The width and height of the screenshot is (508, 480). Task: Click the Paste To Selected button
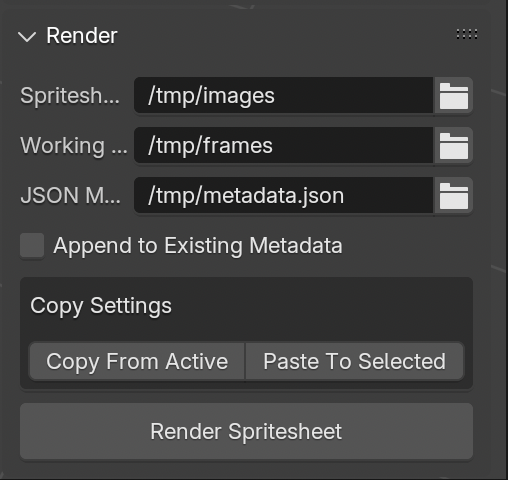click(354, 361)
